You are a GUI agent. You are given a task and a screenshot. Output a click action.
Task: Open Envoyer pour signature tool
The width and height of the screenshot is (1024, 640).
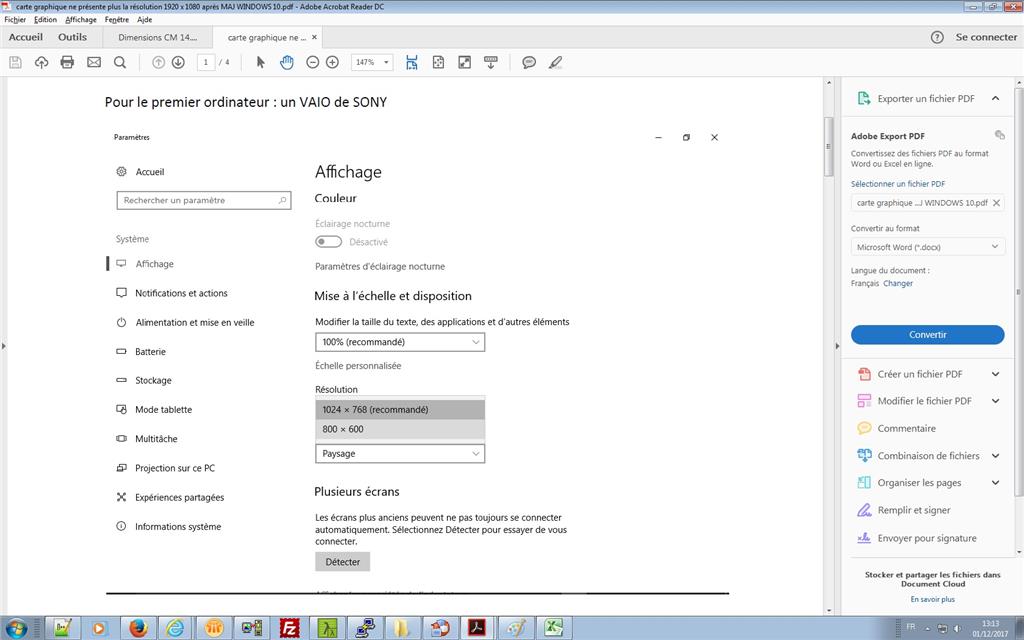coord(927,538)
